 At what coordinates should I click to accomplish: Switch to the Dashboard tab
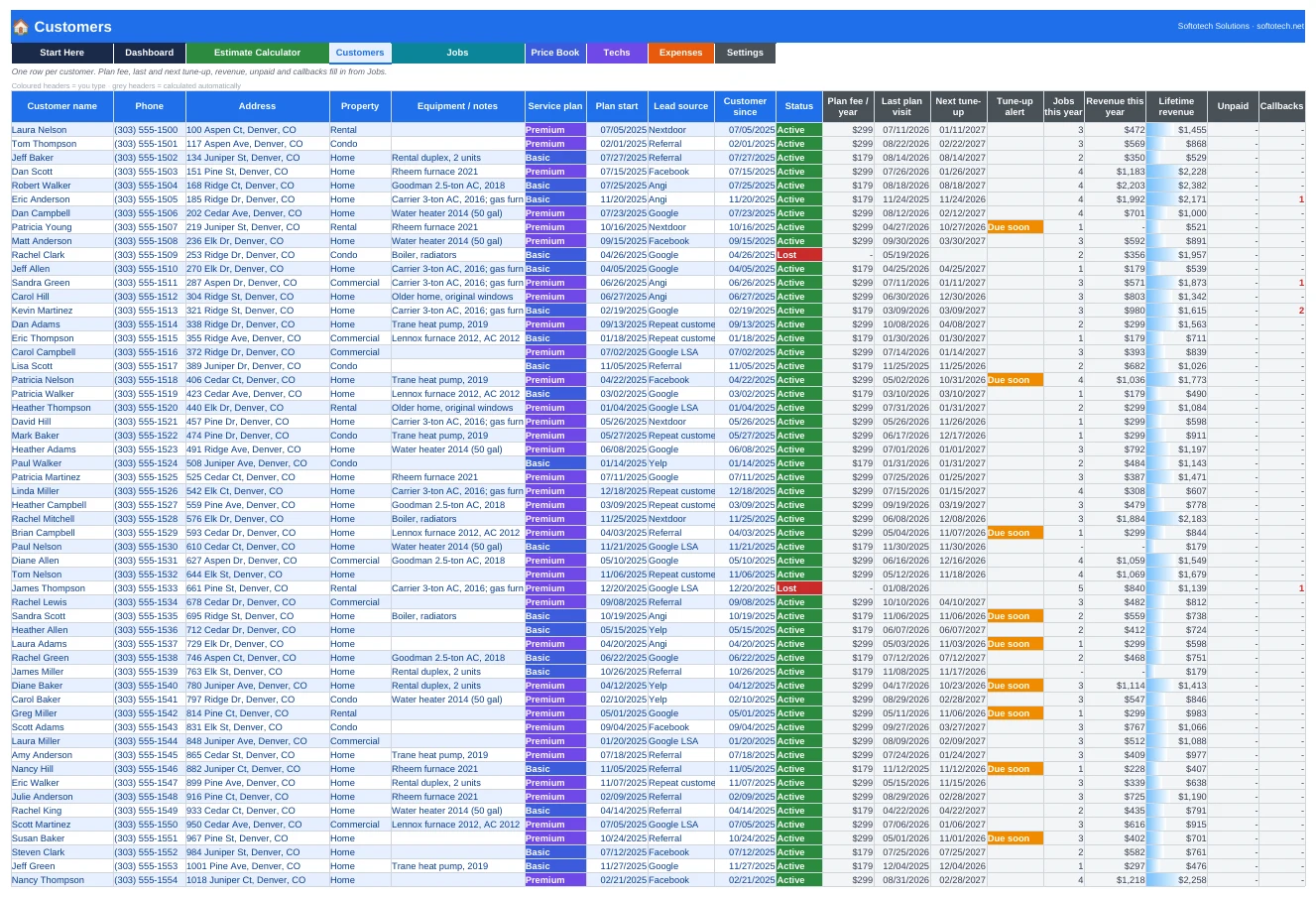pos(150,53)
